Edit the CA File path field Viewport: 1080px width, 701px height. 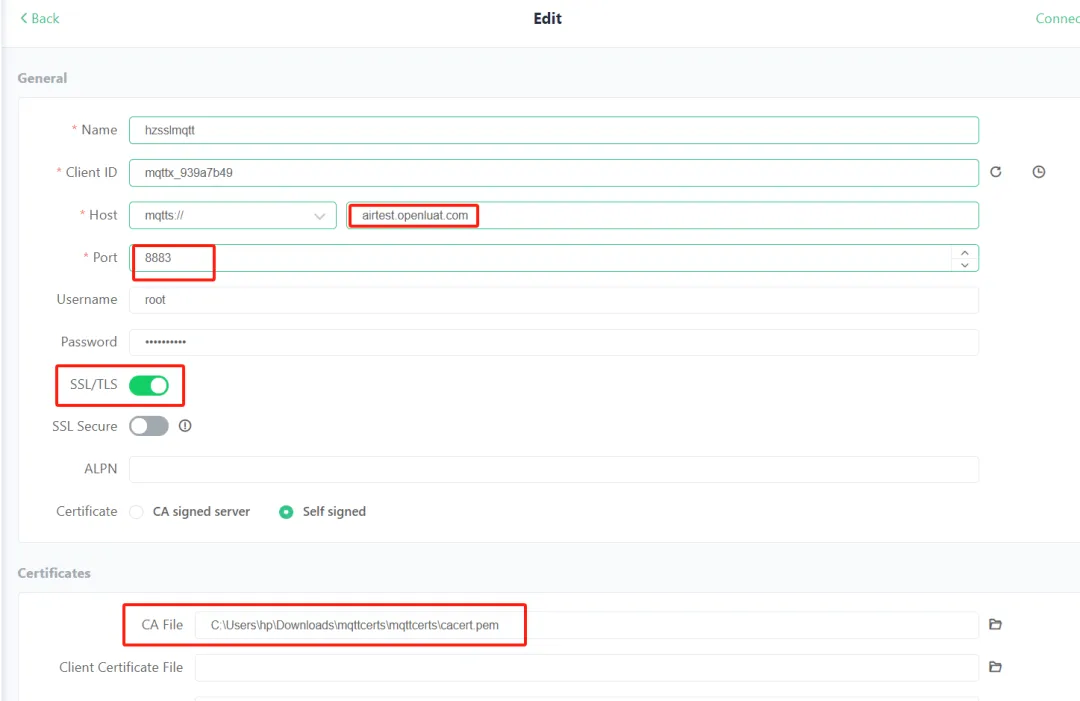[x=587, y=625]
